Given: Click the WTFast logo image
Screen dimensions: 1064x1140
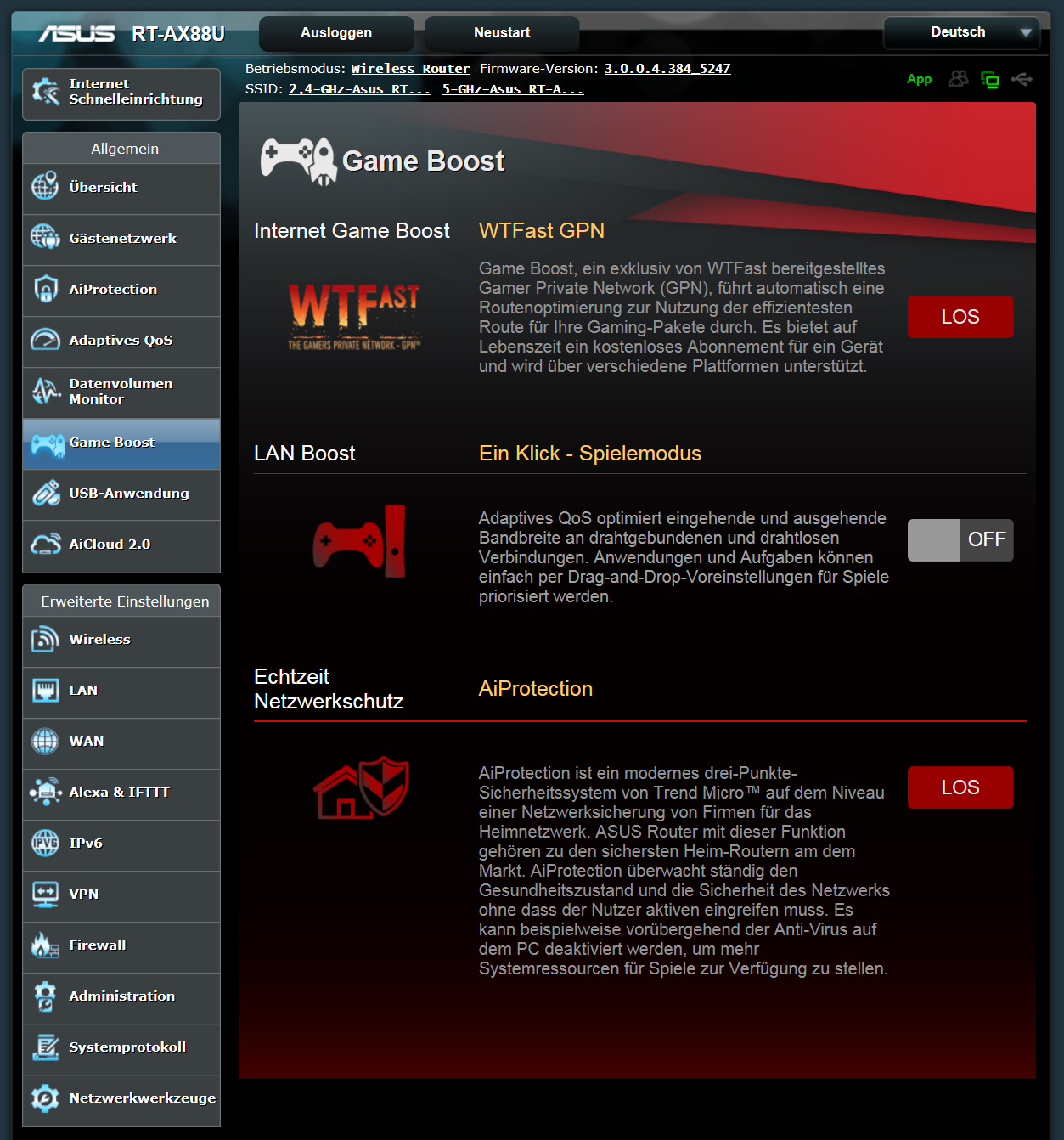Looking at the screenshot, I should click(355, 317).
